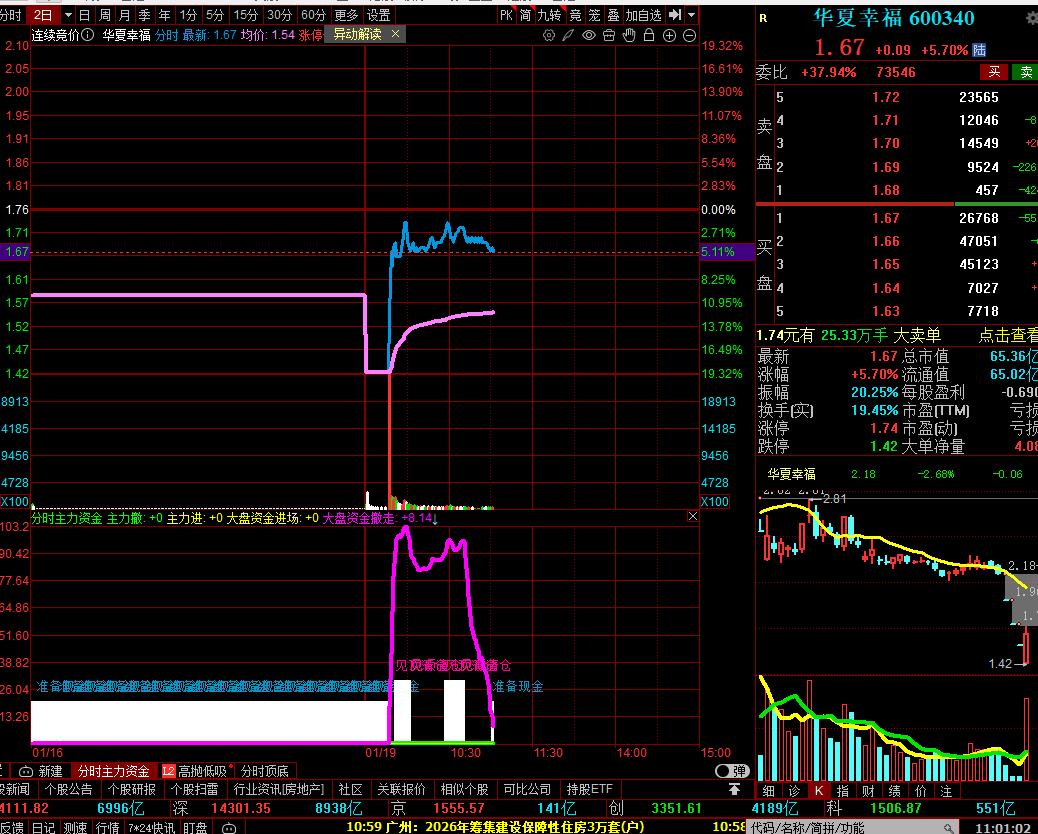The height and width of the screenshot is (834, 1038).
Task: Click robot icon in bottom status bar
Action: click(229, 828)
